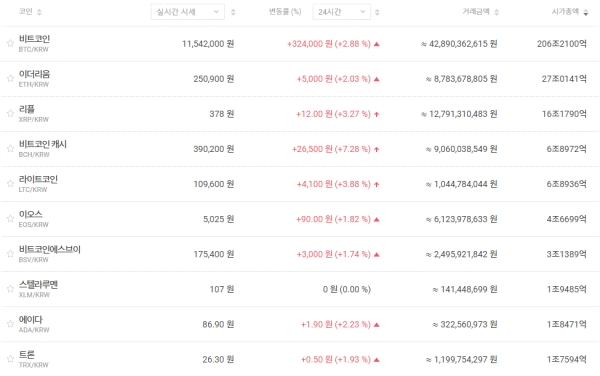Open the 트론 coin link
The image size is (600, 376).
27,355
